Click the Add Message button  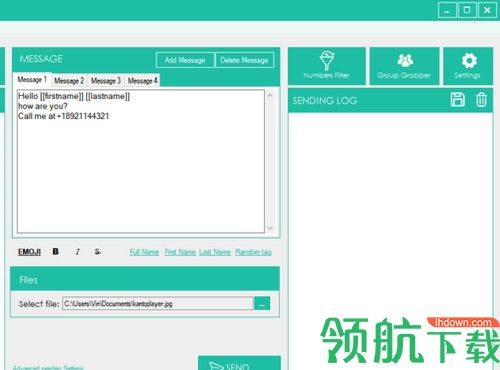click(185, 60)
